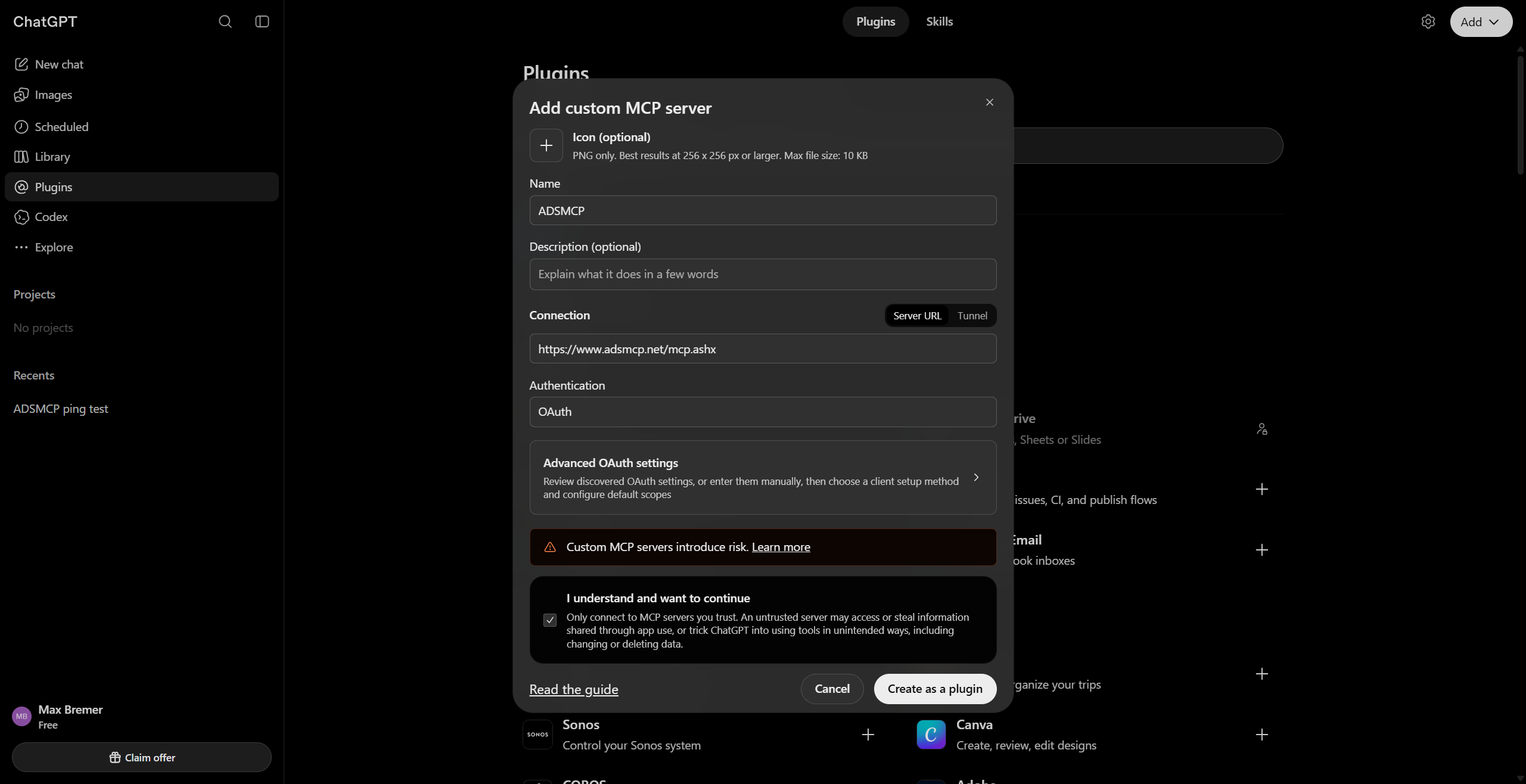This screenshot has height=784, width=1526.
Task: Click the Name field containing ADSMCP
Action: pos(763,210)
